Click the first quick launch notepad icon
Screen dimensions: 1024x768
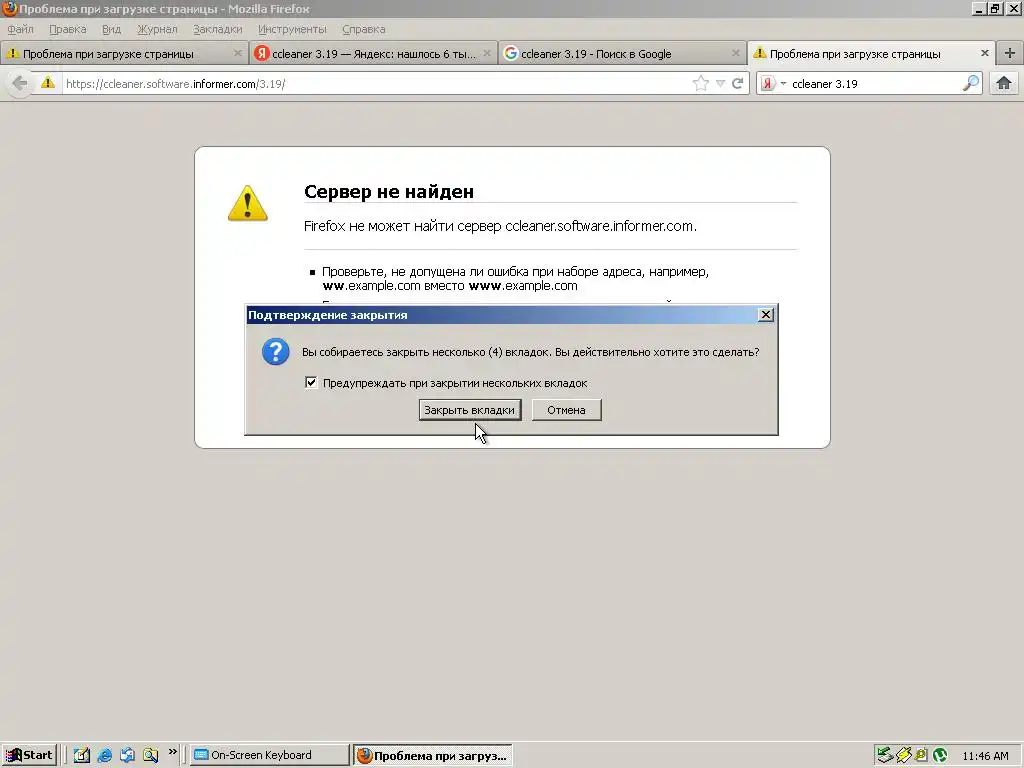82,756
